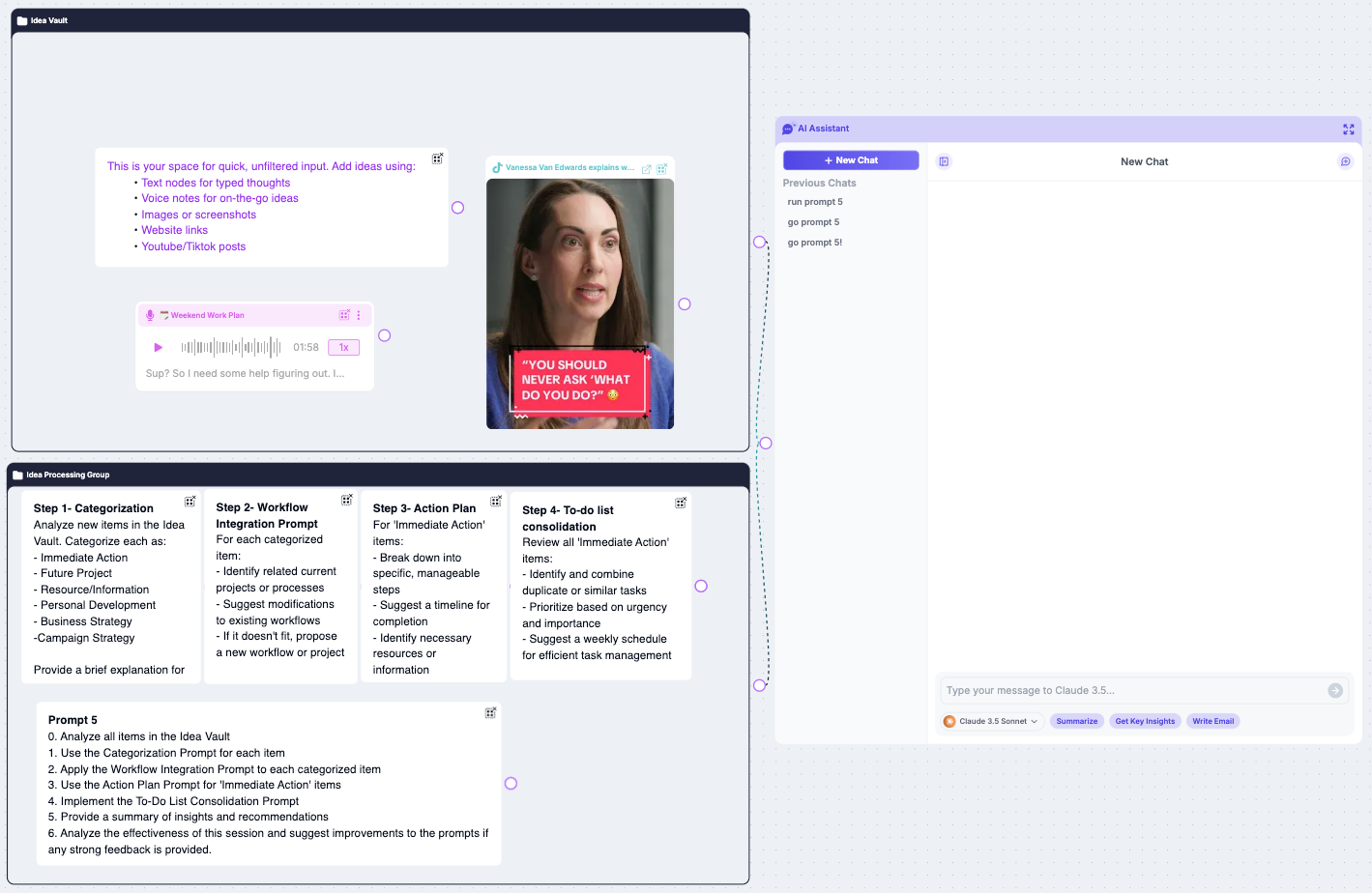Viewport: 1372px width, 893px height.
Task: Open three-dot menu on the Weekend Work Plan note
Action: coord(359,316)
